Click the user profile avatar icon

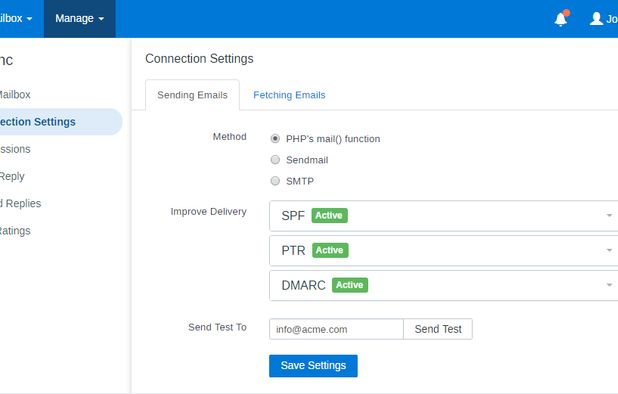[596, 19]
